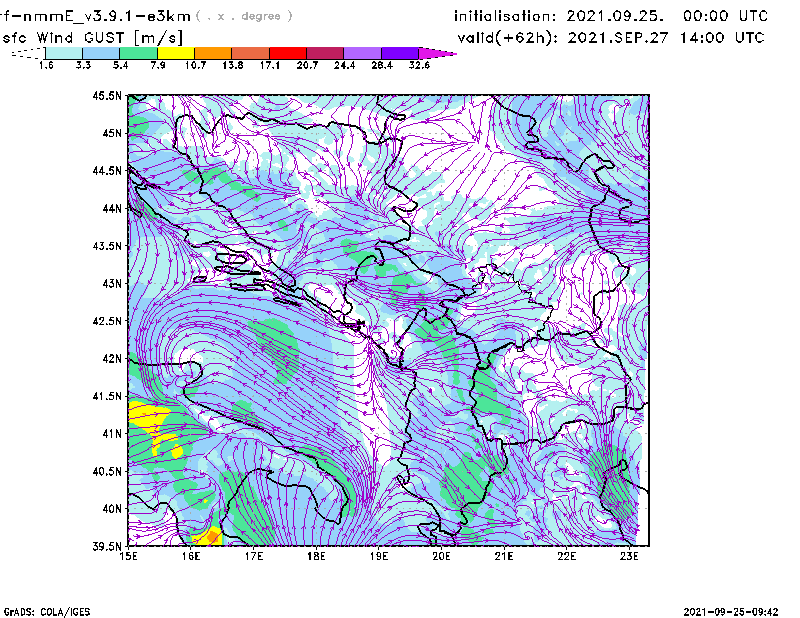Click the coral 13.8–17.1 legend swatch
This screenshot has width=800, height=618.
click(x=251, y=53)
